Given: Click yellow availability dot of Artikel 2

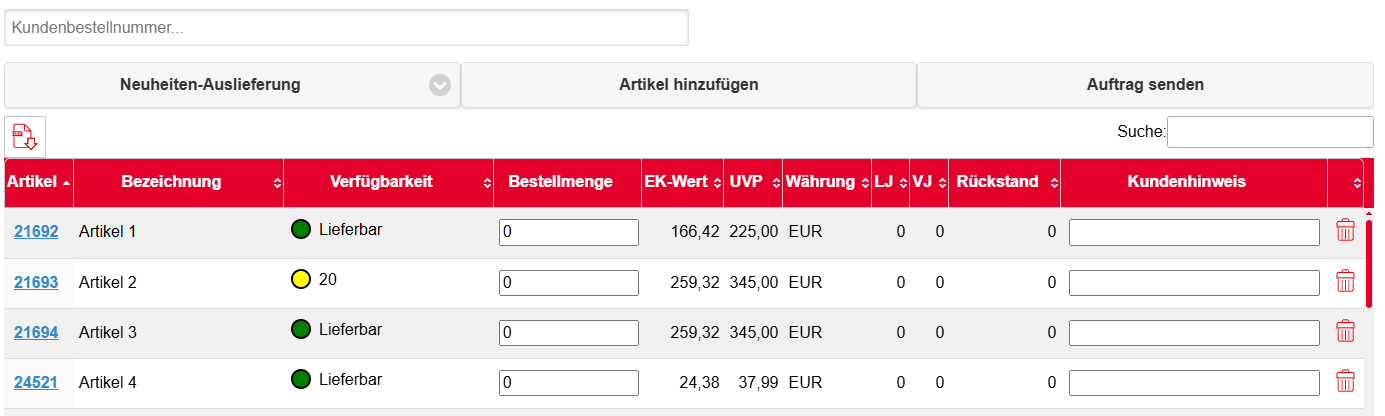Looking at the screenshot, I should coord(301,280).
